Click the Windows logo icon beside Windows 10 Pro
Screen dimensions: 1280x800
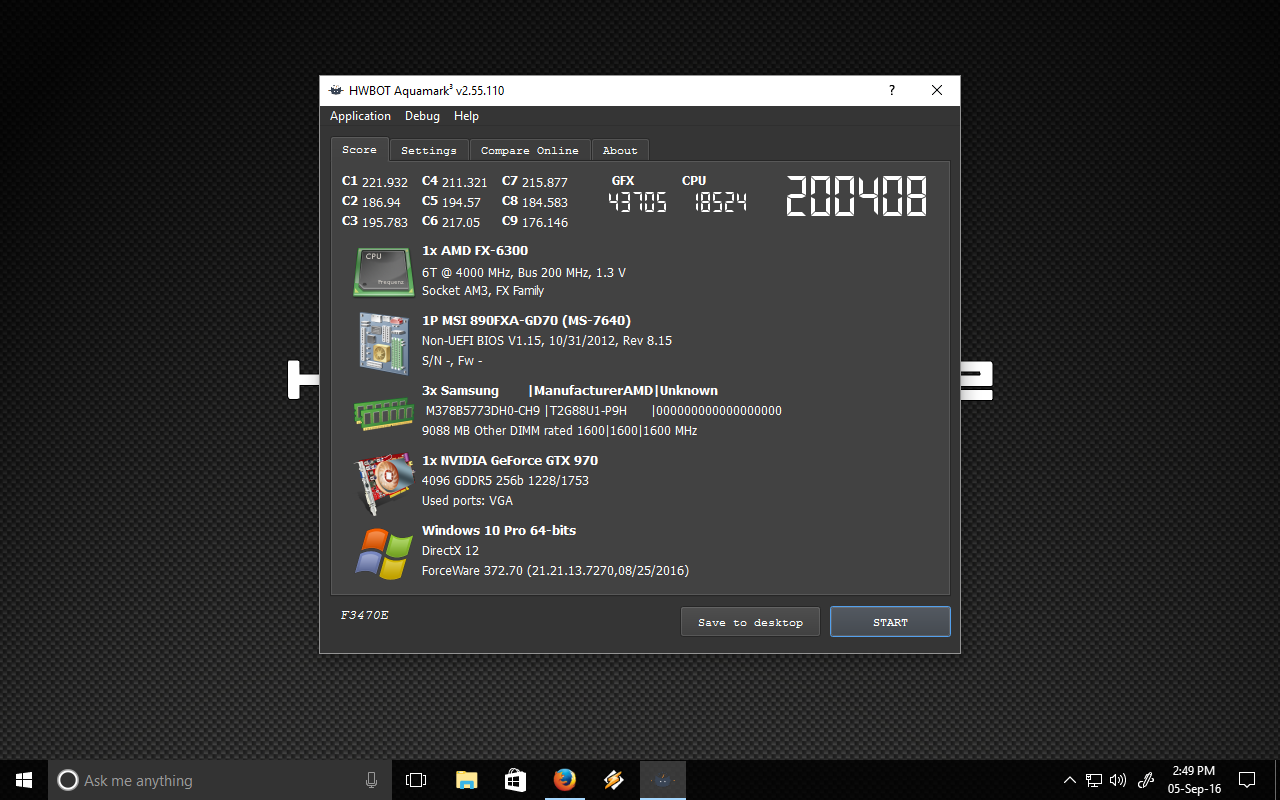click(x=384, y=553)
